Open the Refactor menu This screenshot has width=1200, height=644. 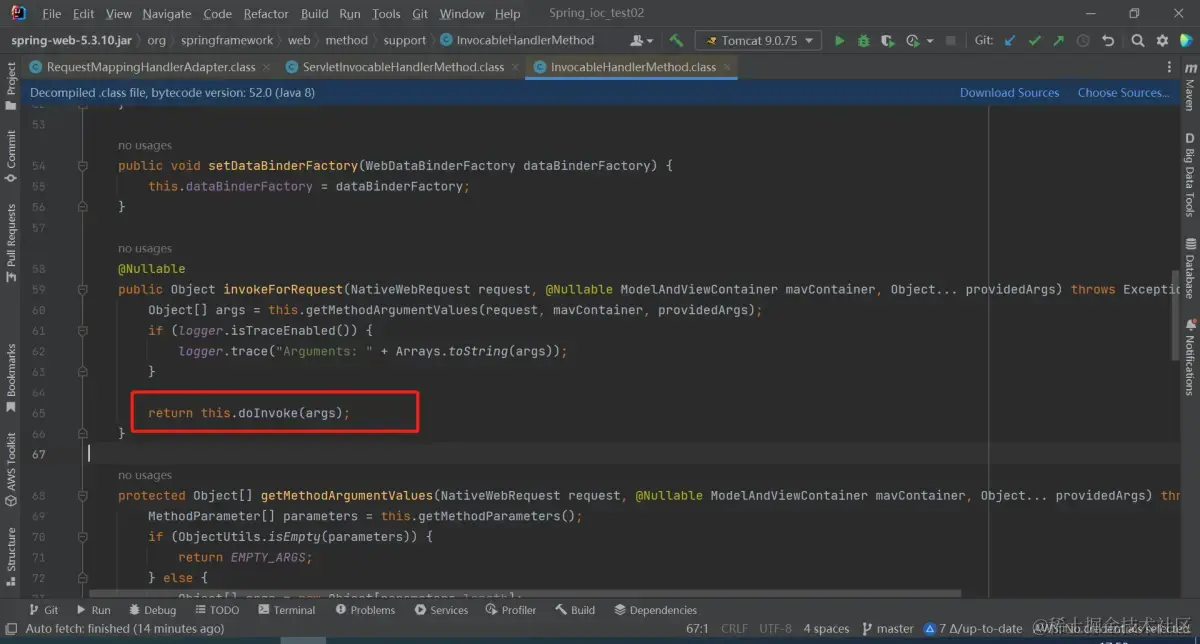click(x=266, y=14)
